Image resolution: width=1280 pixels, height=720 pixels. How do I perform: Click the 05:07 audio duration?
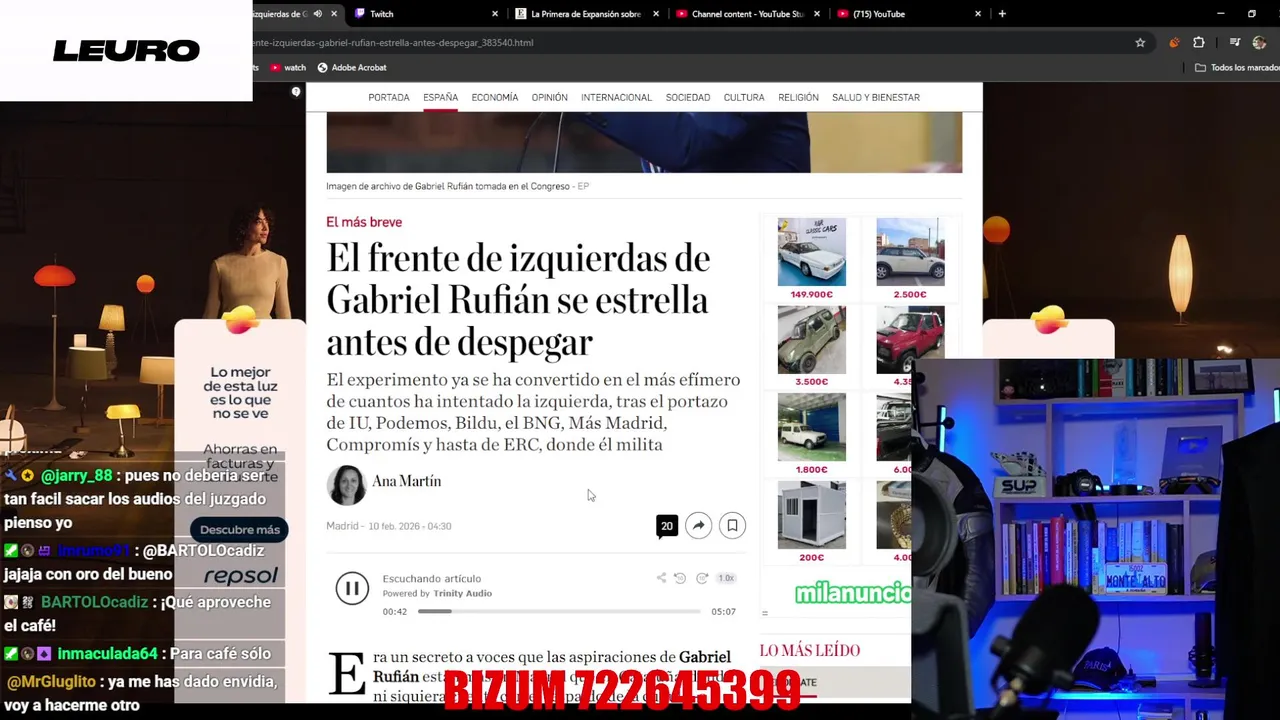coord(723,611)
